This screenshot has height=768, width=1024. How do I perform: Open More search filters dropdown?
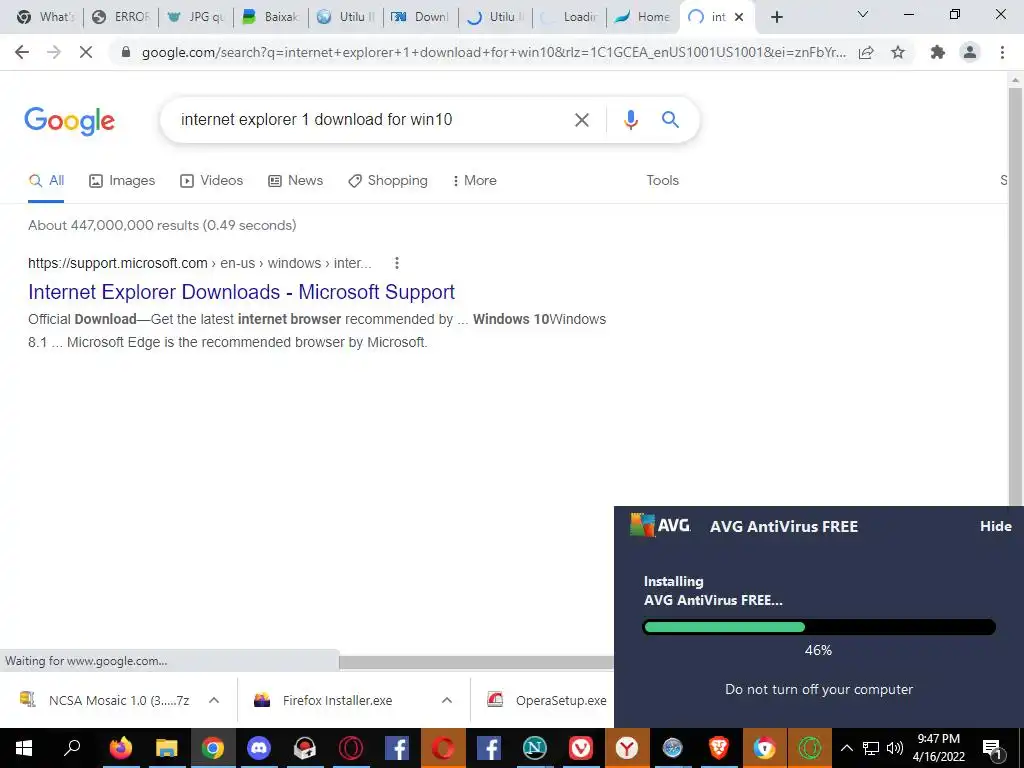(475, 181)
